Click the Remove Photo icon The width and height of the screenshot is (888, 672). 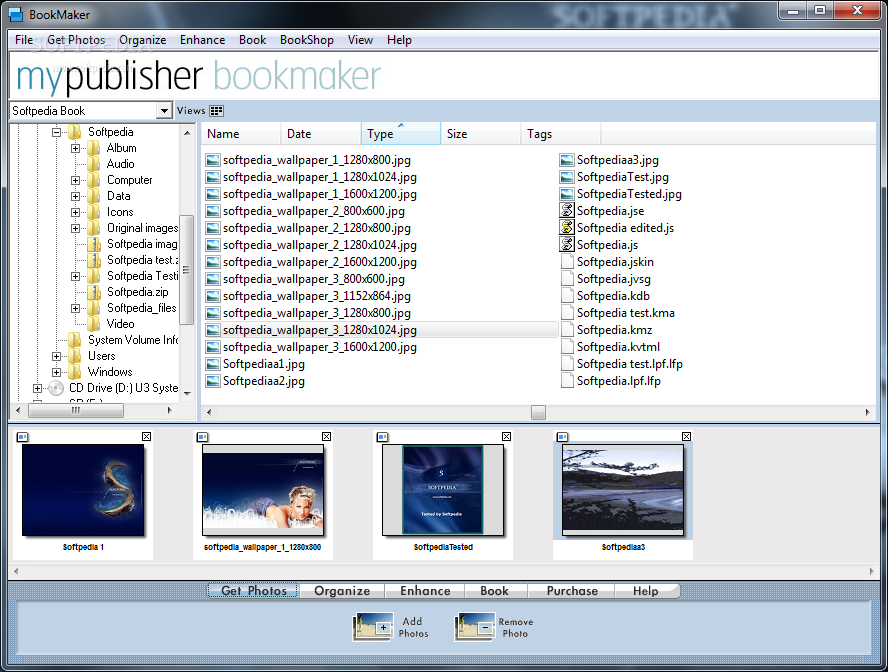coord(475,627)
